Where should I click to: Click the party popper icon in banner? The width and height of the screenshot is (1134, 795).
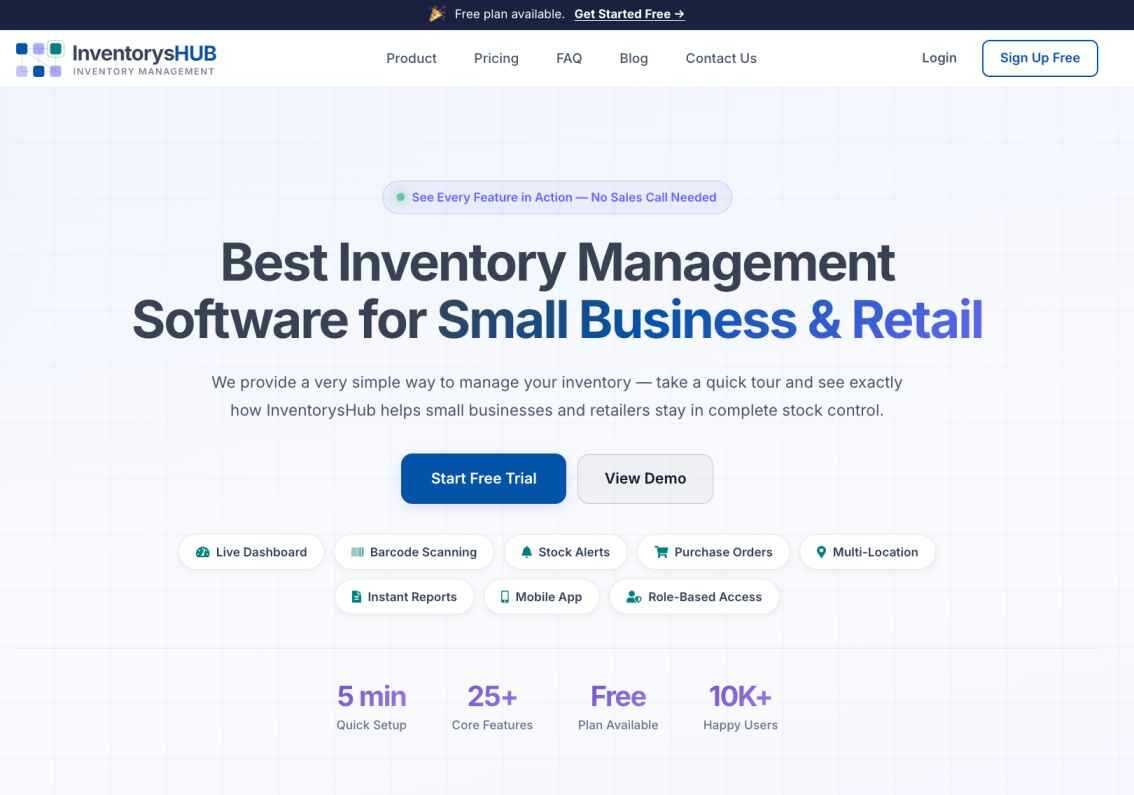[x=436, y=14]
